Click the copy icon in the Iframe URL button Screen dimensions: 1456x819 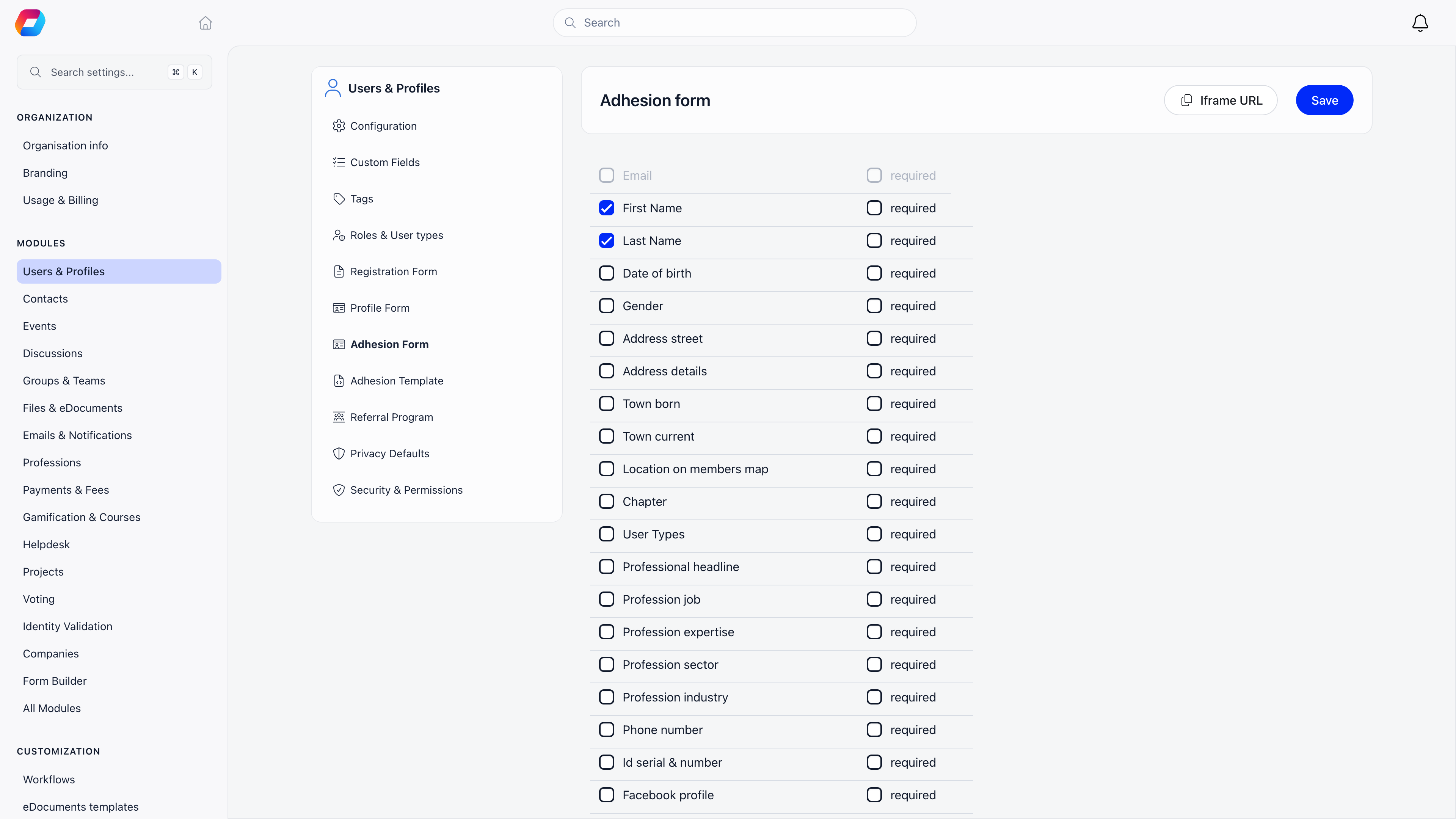(x=1186, y=100)
